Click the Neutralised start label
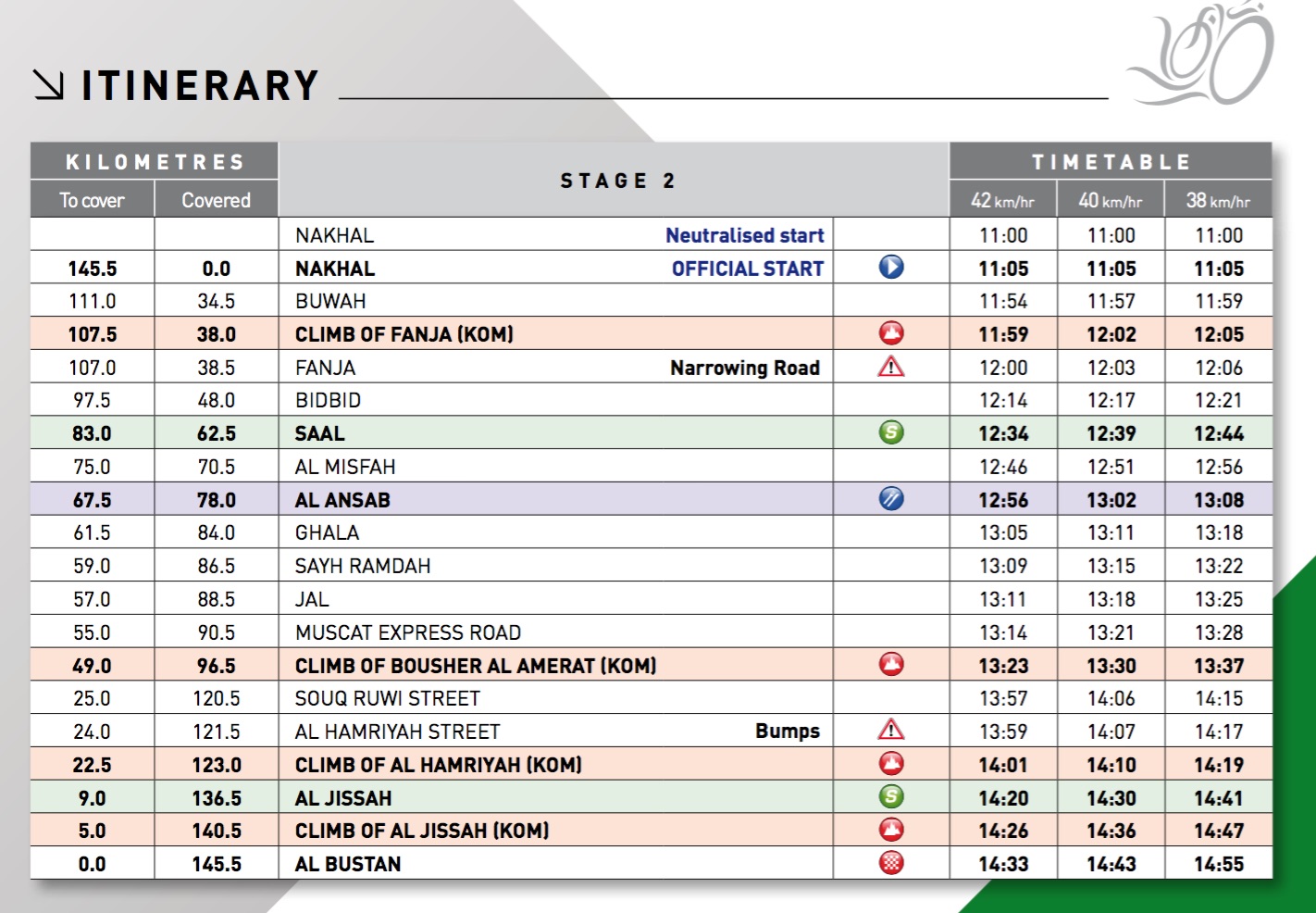 coord(744,235)
